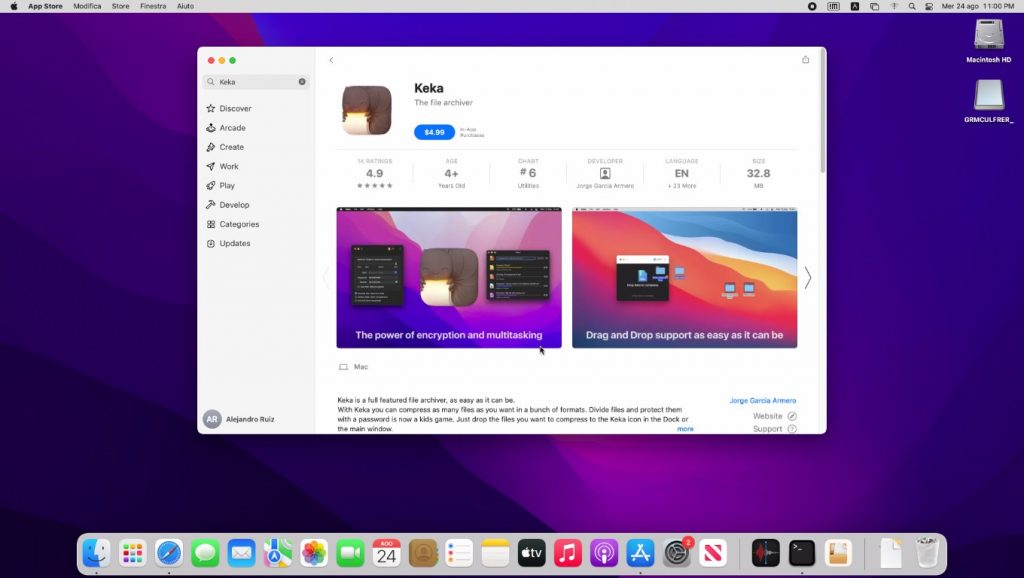
Task: Select Create in the sidebar
Action: (x=231, y=147)
